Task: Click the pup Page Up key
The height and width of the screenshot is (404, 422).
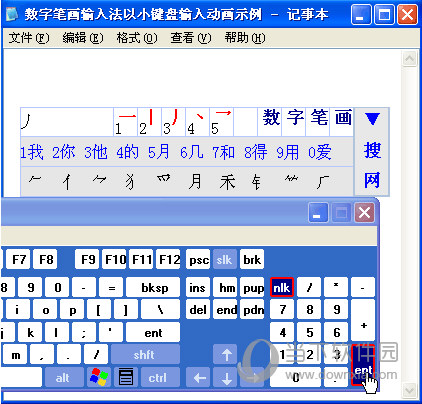Action: coord(252,287)
